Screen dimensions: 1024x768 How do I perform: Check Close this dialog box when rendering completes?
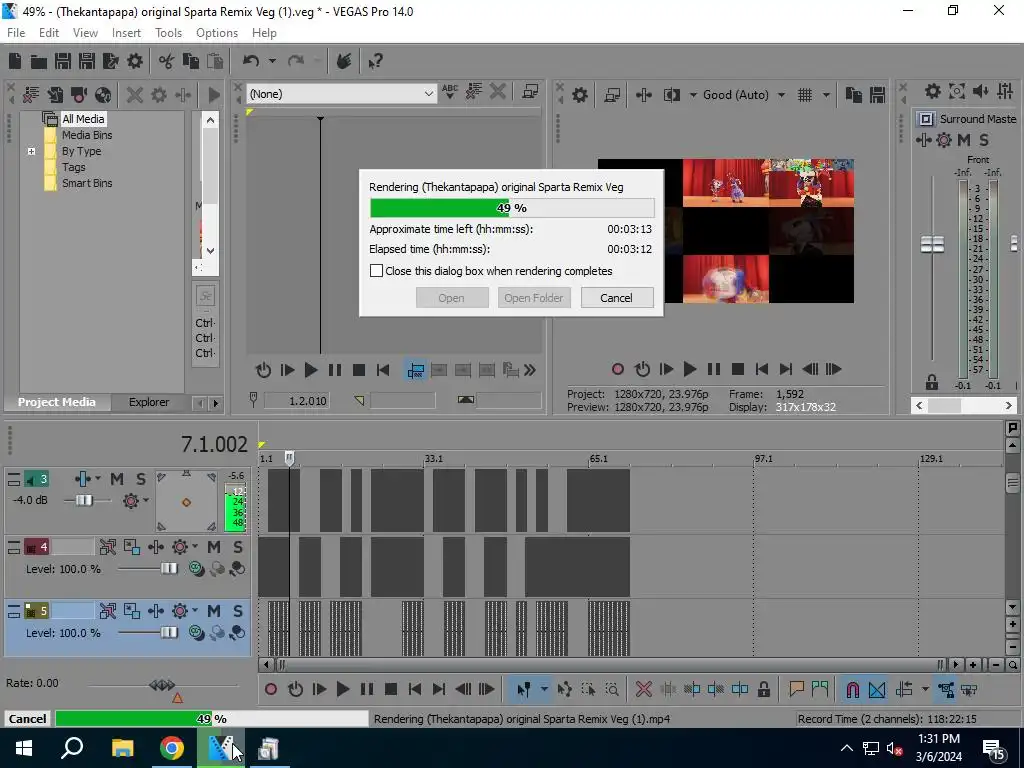click(376, 270)
